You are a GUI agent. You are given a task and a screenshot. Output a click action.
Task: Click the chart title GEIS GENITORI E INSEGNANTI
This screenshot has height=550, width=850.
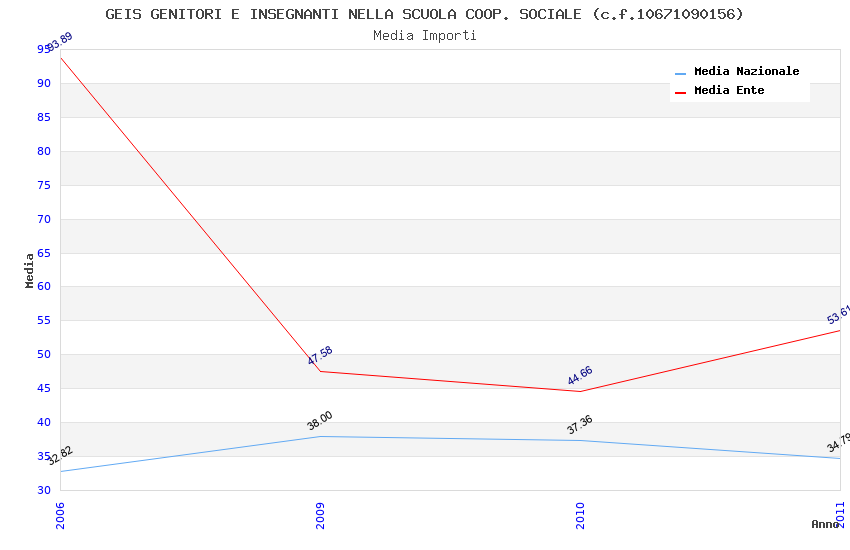(424, 14)
